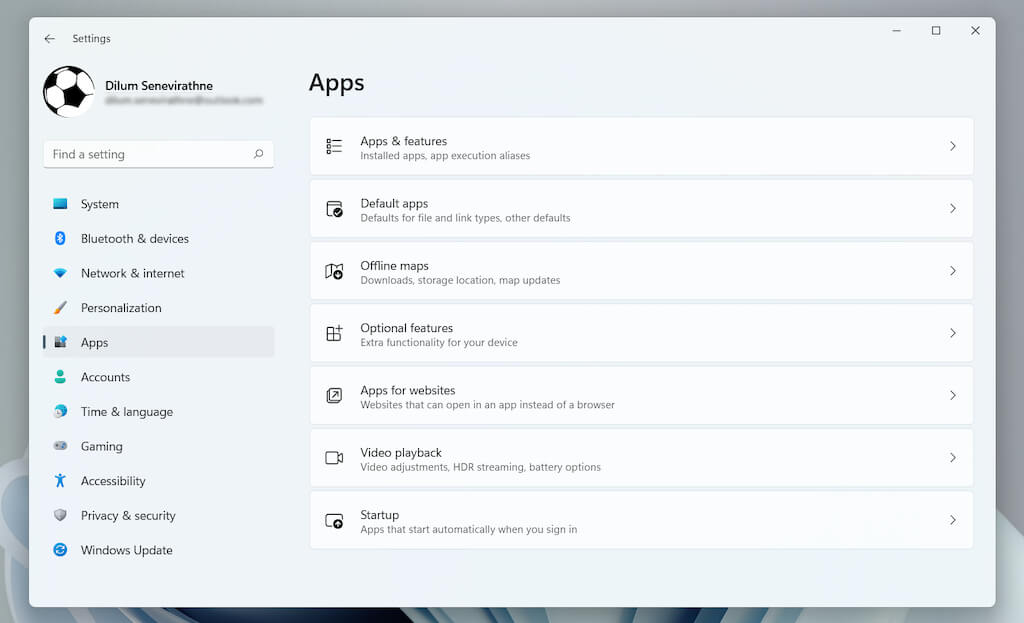The image size is (1024, 623).
Task: Select the Accessibility person icon
Action: (60, 481)
